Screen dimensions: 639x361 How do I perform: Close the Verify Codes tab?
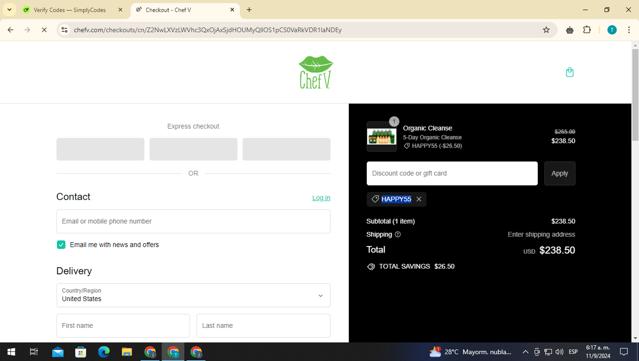point(120,10)
